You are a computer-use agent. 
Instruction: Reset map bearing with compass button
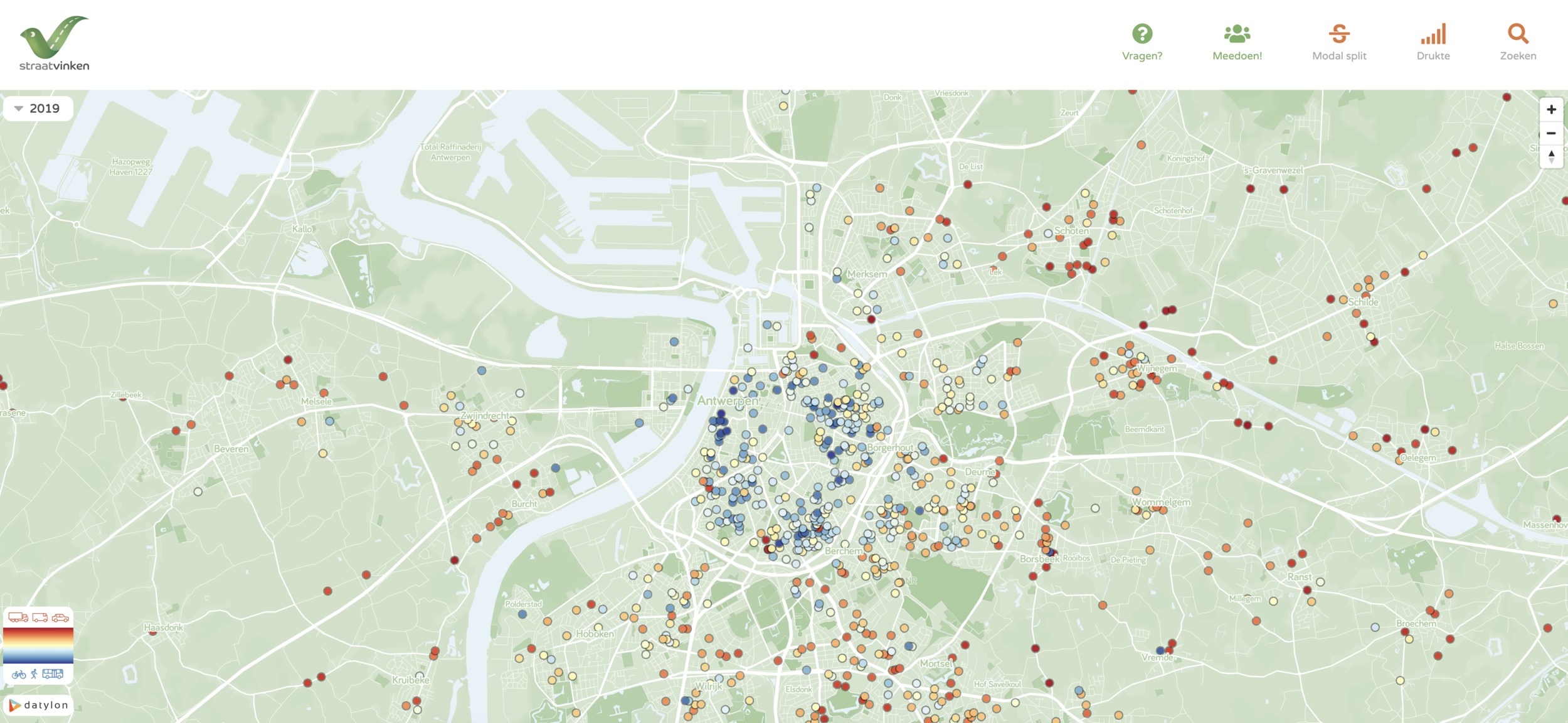click(1551, 156)
